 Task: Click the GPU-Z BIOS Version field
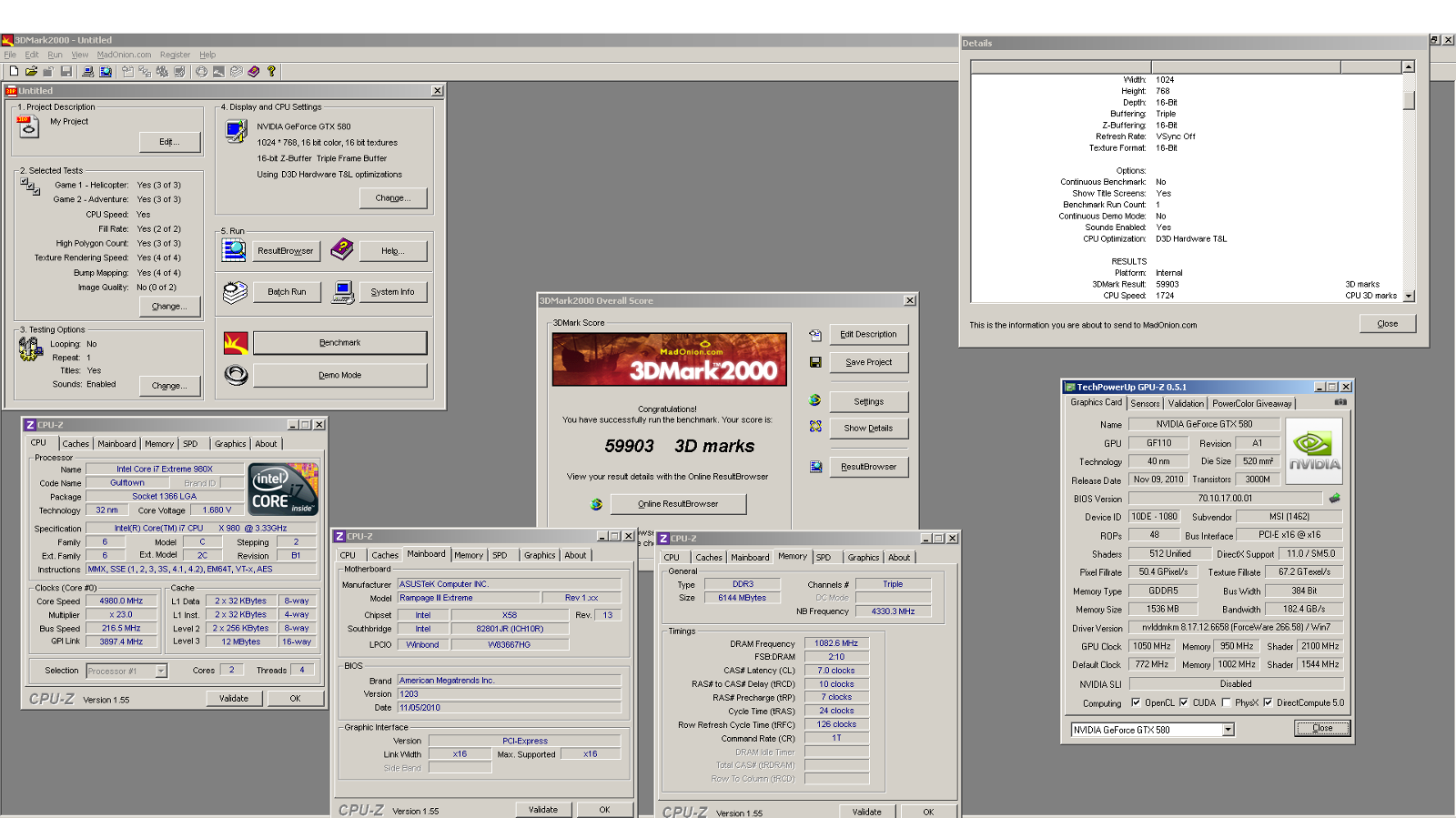[1225, 499]
